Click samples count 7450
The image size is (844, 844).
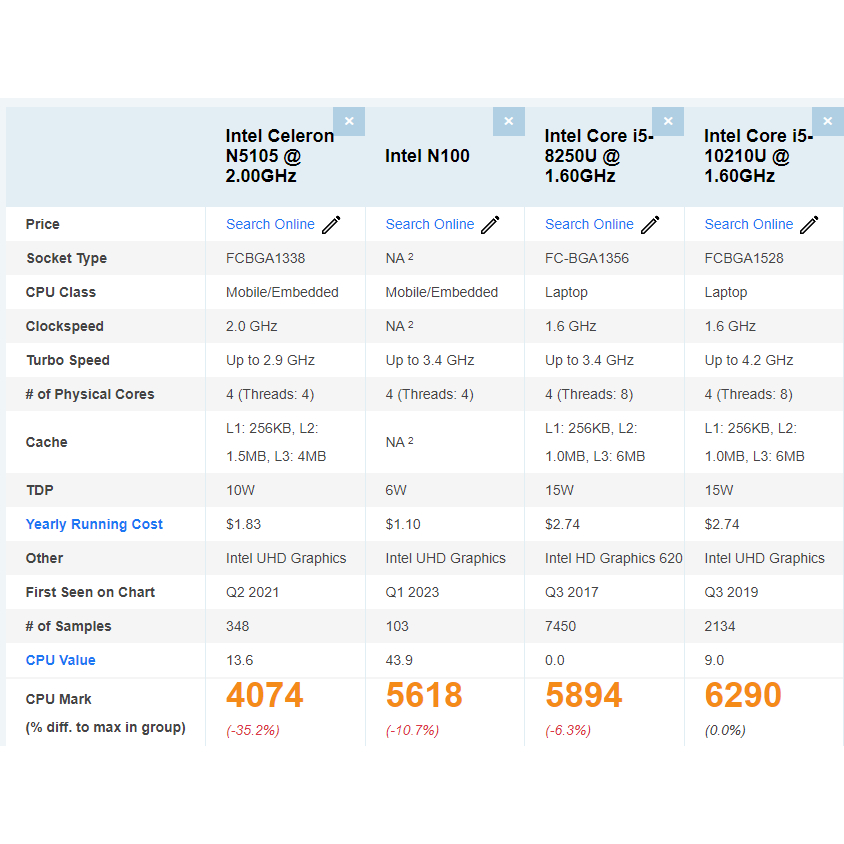[x=560, y=626]
